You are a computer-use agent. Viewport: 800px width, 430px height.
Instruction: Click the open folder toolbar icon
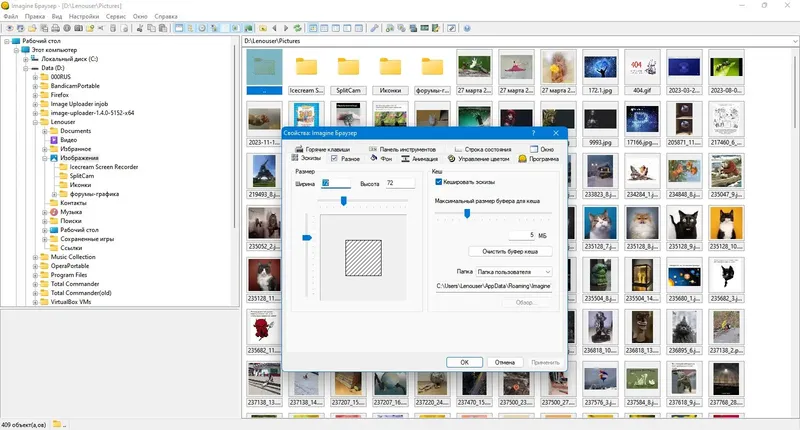32,28
